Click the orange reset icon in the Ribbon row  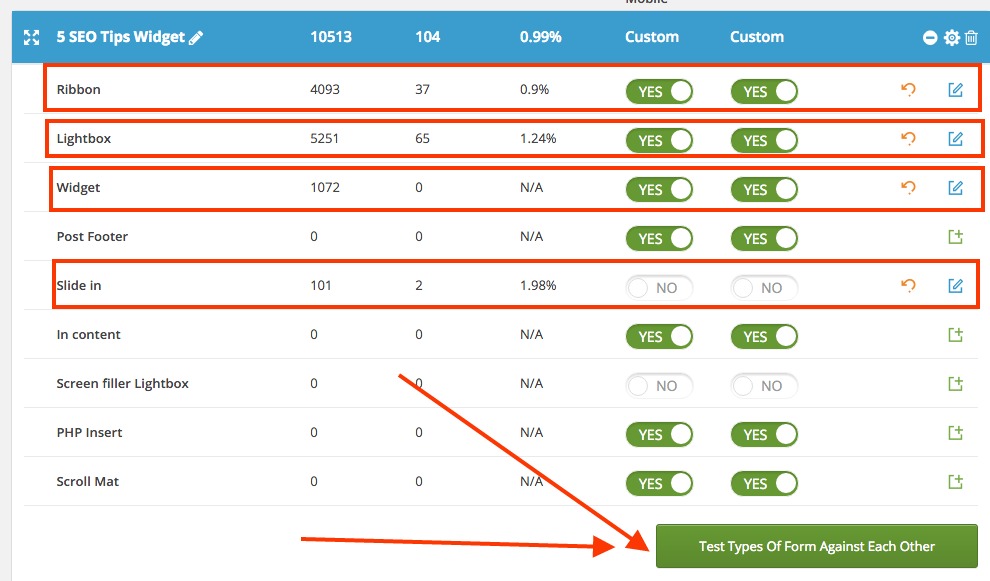tap(908, 90)
